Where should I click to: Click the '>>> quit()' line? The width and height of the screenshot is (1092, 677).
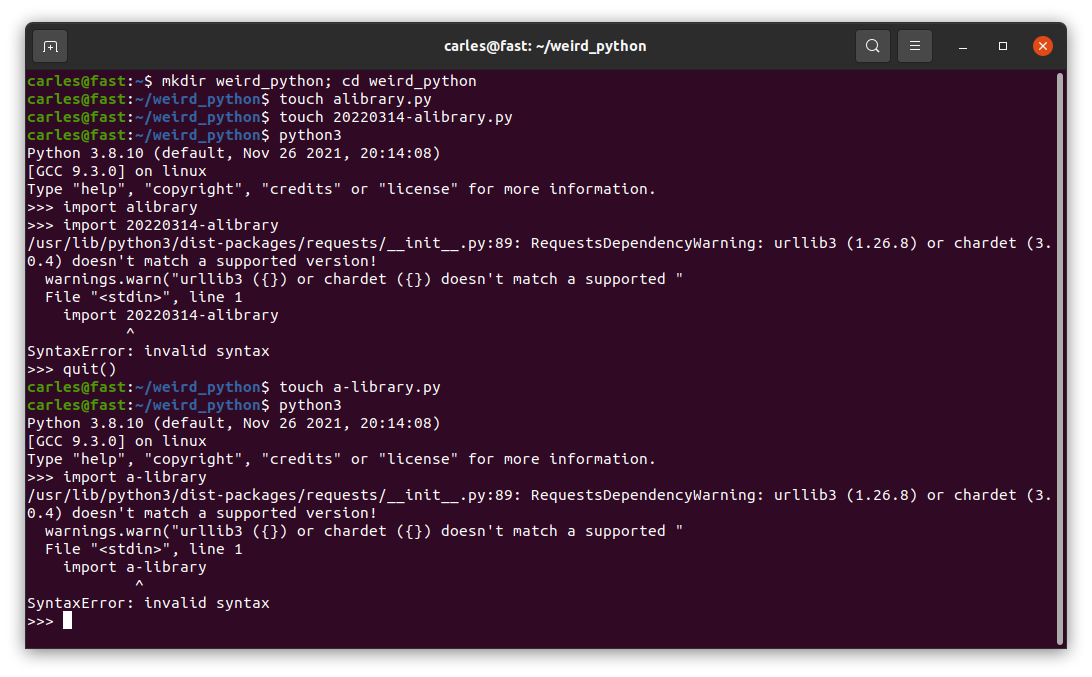coord(72,369)
